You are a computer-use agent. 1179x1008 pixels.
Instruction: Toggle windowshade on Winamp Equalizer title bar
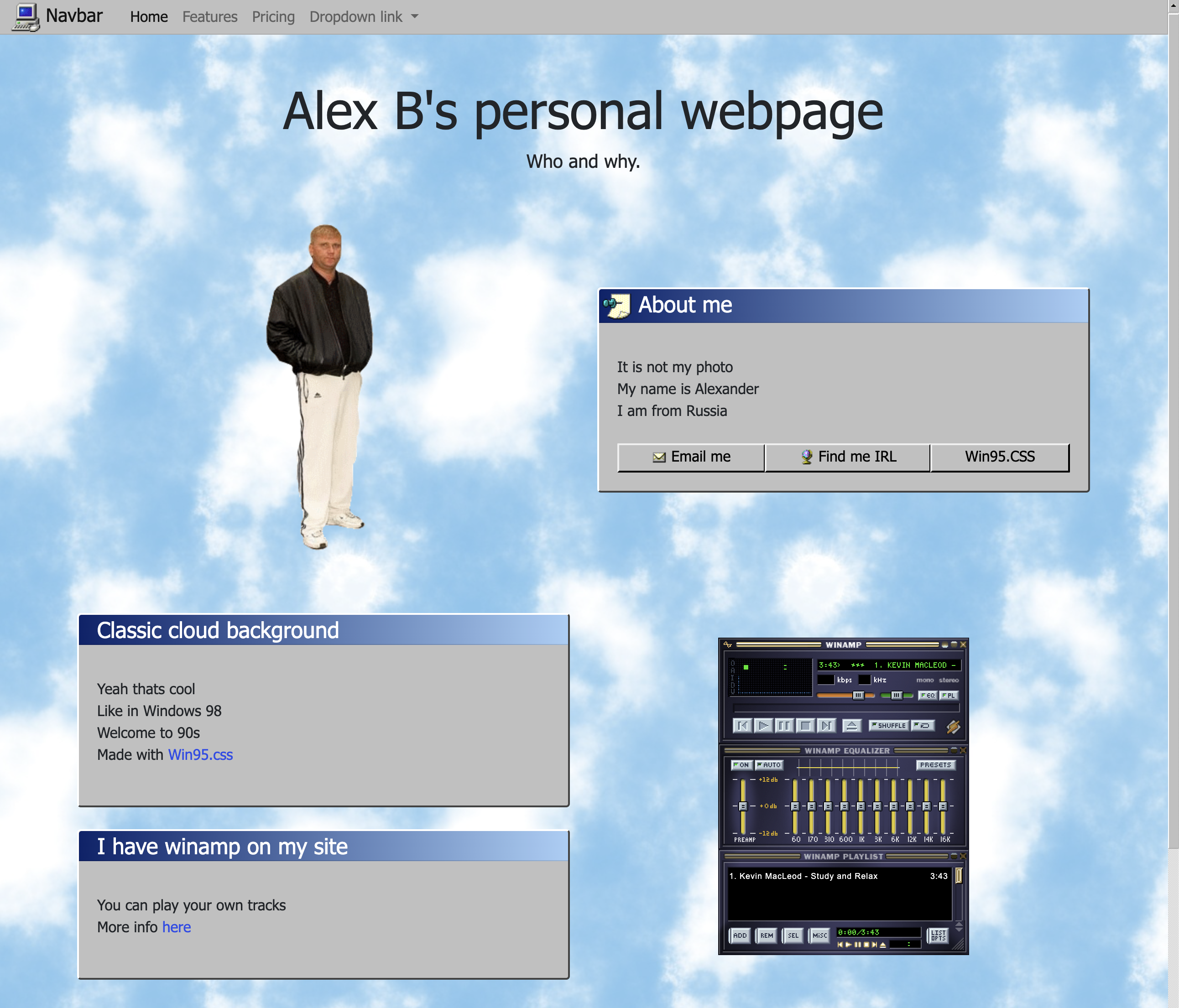(954, 750)
